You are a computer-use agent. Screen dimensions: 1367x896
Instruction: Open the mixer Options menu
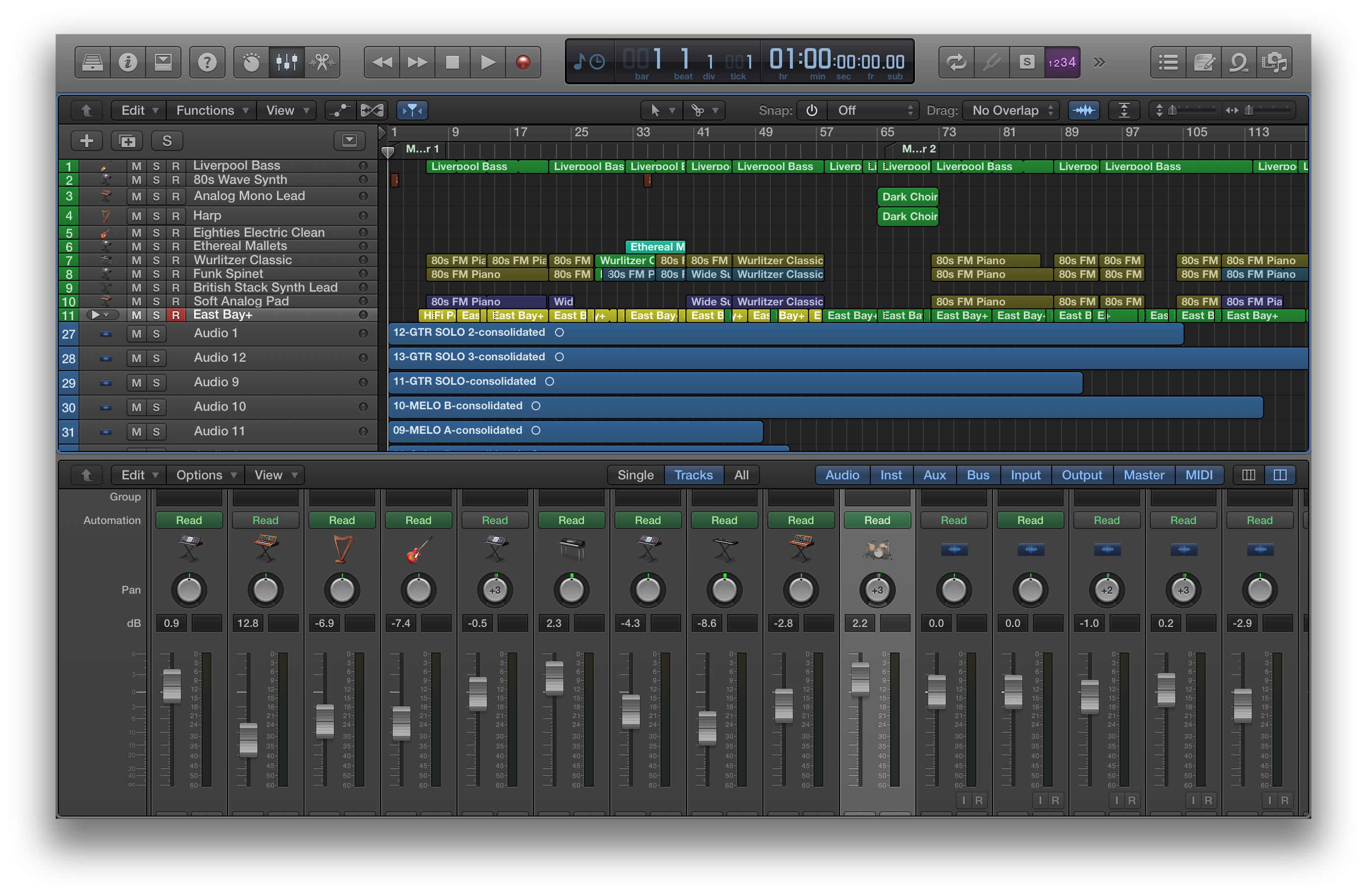pyautogui.click(x=205, y=475)
